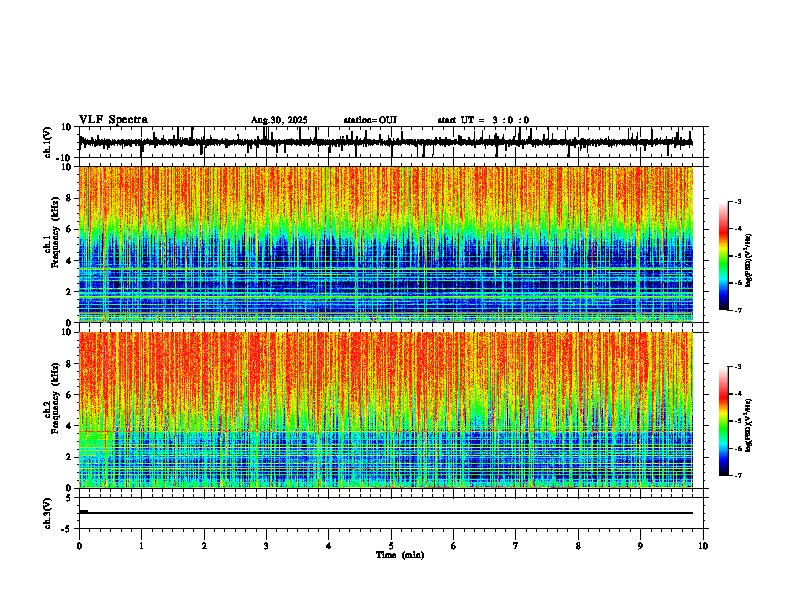Click the "ch.1(V)" waveform axis label
This screenshot has width=792, height=612.
(48, 142)
